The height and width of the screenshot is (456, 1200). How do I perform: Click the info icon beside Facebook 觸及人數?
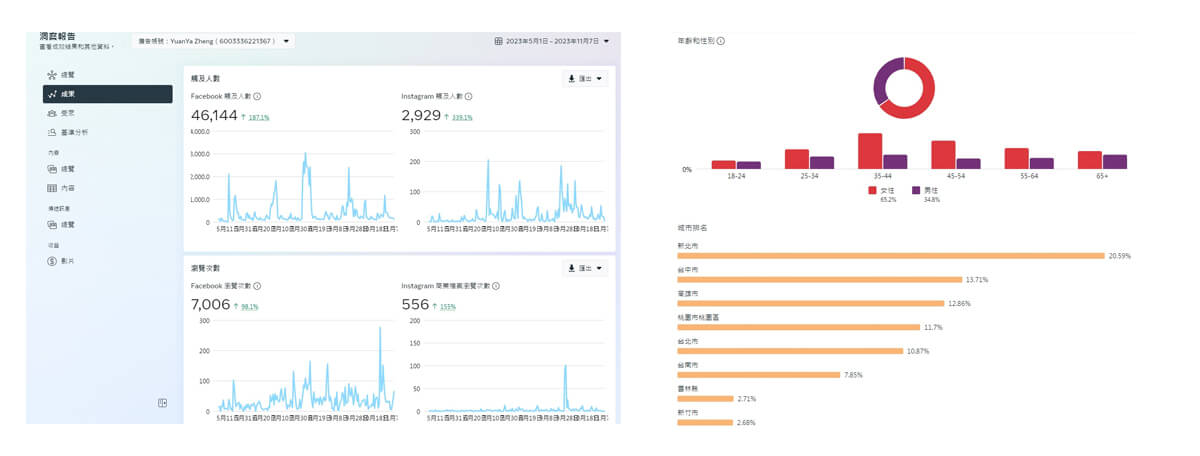coord(257,97)
